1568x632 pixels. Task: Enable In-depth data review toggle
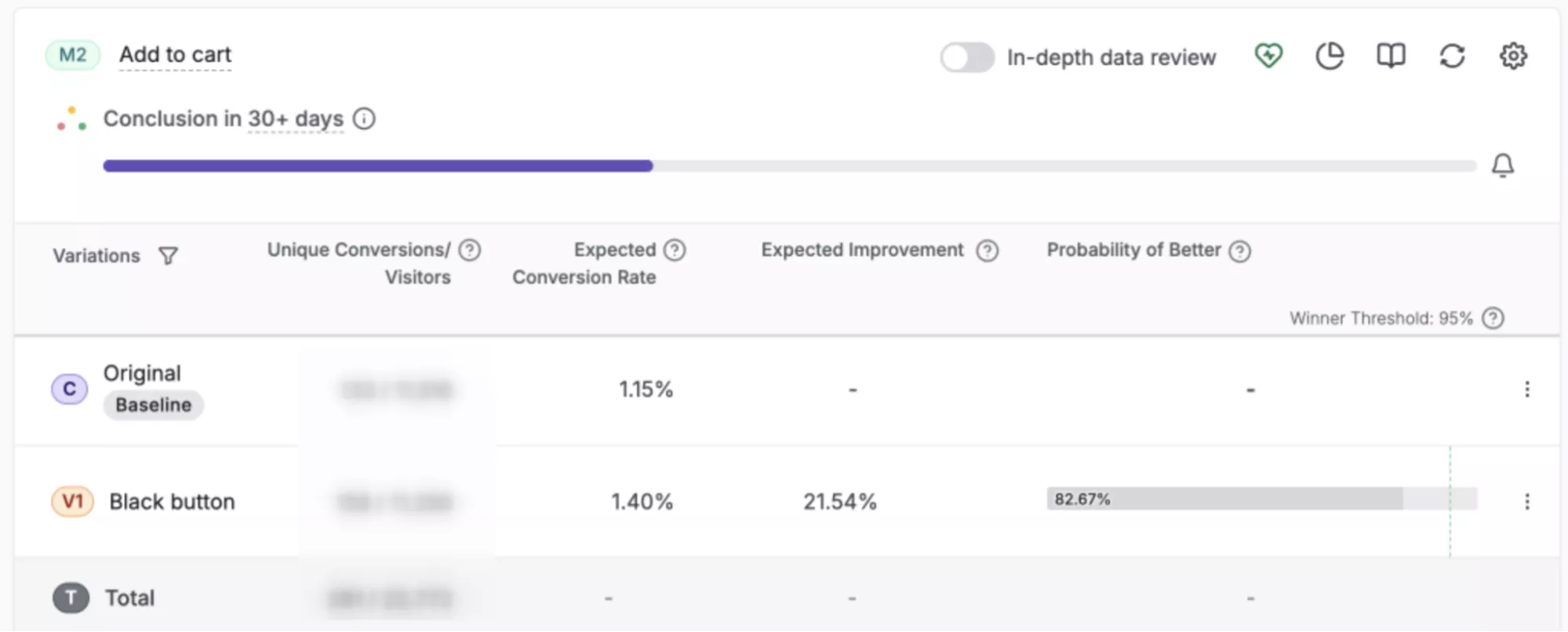click(967, 57)
